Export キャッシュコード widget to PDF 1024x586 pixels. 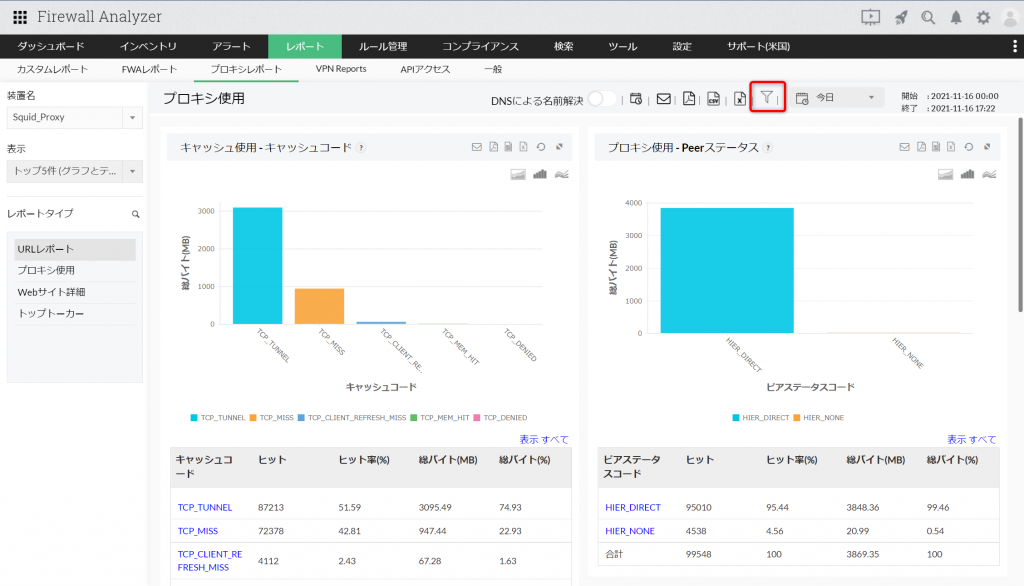click(x=493, y=147)
